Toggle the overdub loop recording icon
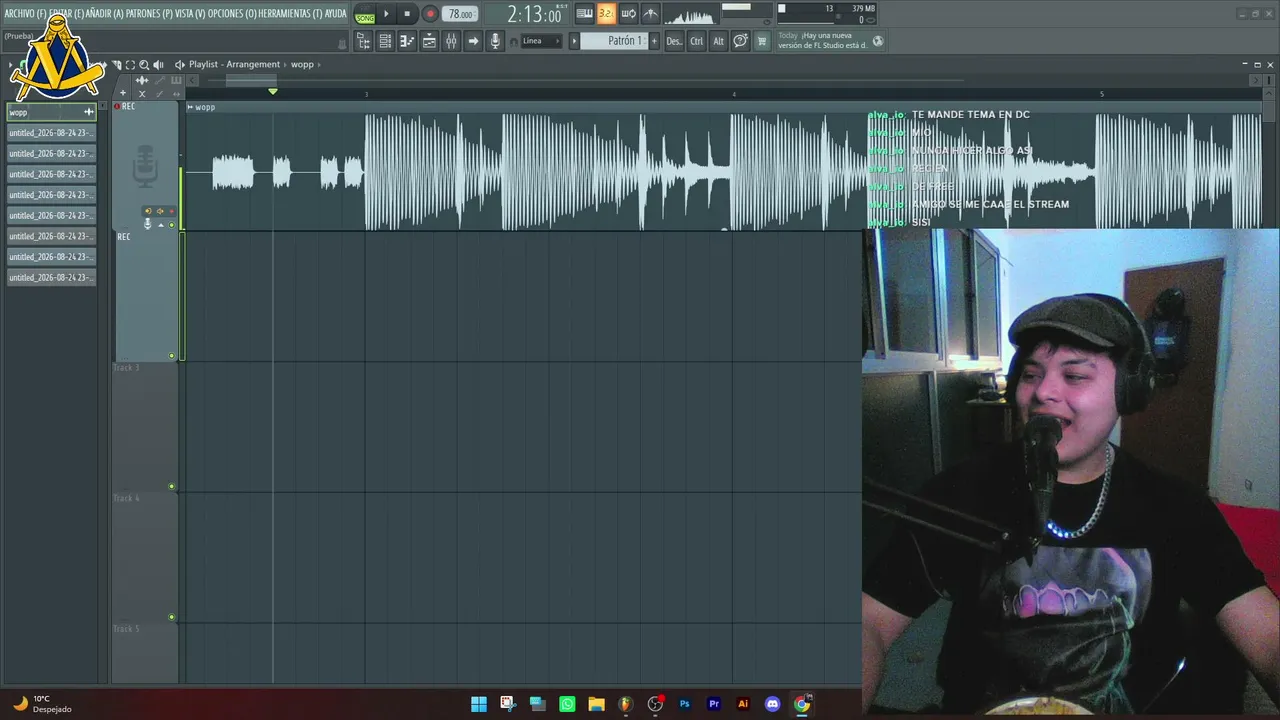The height and width of the screenshot is (720, 1280). [x=628, y=14]
